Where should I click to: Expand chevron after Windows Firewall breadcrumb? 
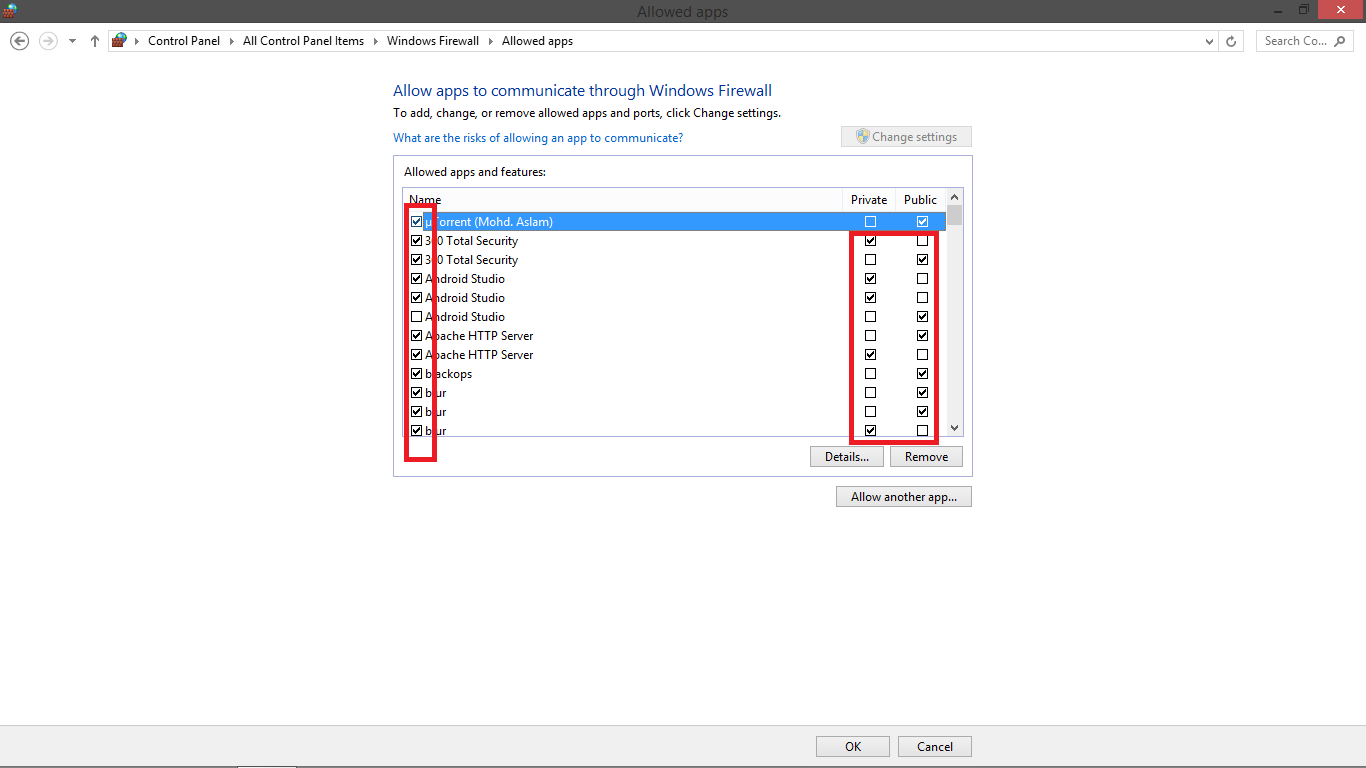click(x=490, y=41)
